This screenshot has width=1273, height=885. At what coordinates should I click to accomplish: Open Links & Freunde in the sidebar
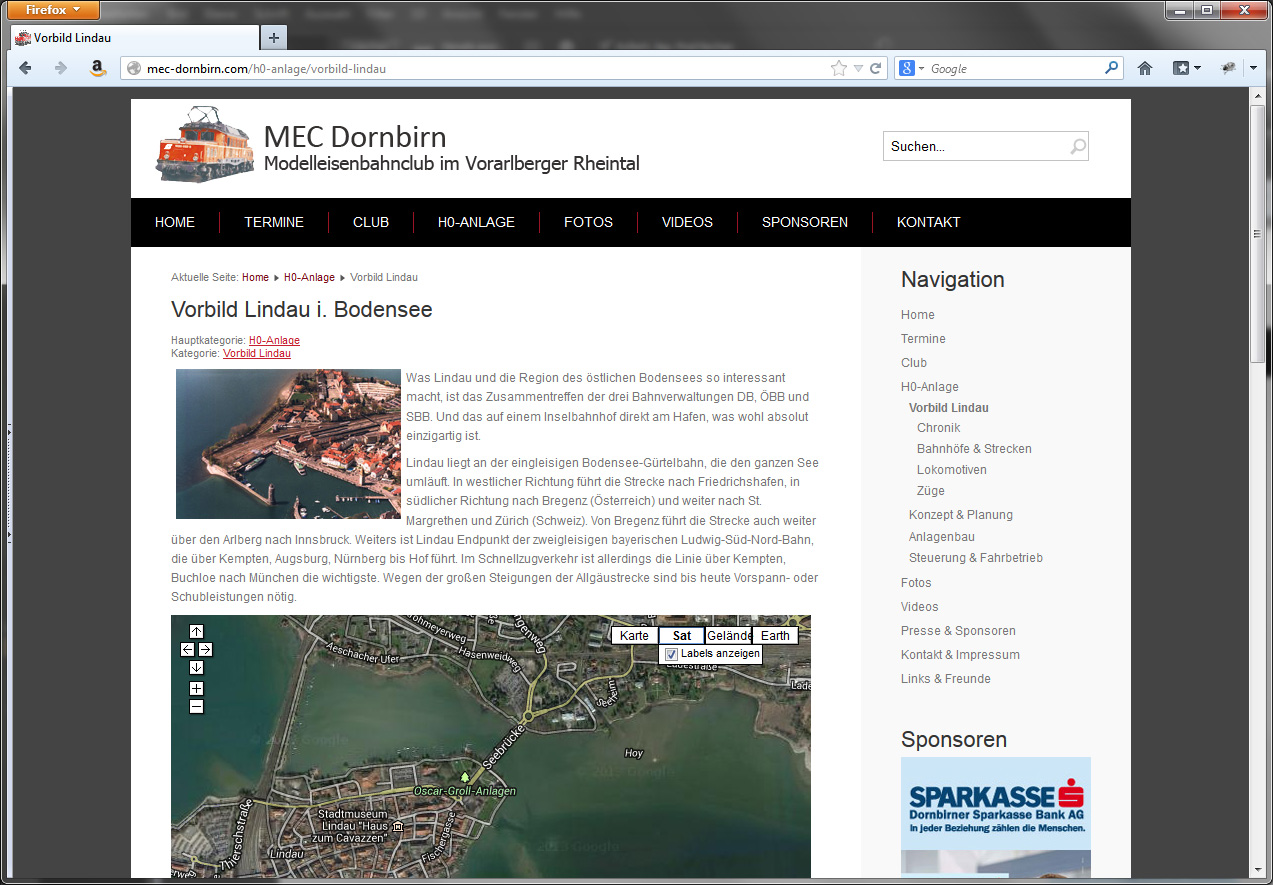click(946, 679)
